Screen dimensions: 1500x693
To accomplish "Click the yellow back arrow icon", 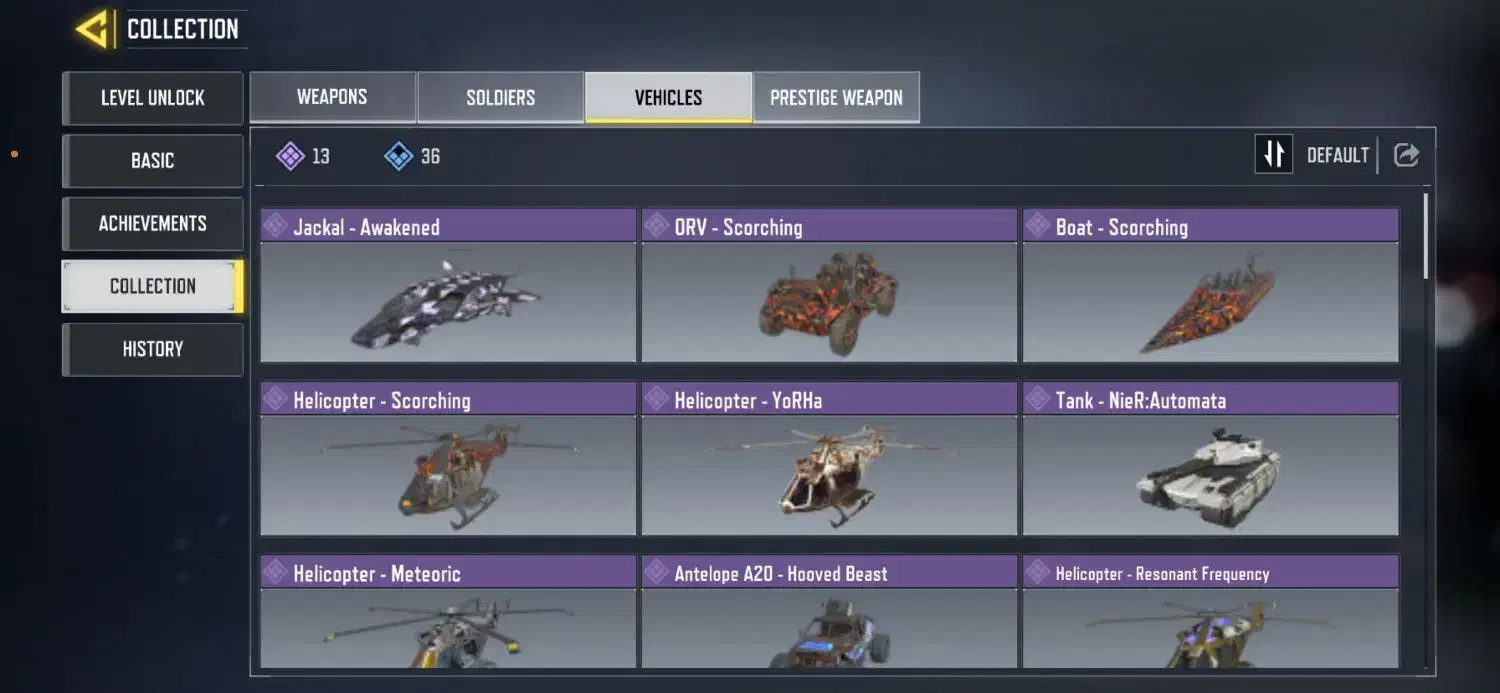I will click(92, 29).
